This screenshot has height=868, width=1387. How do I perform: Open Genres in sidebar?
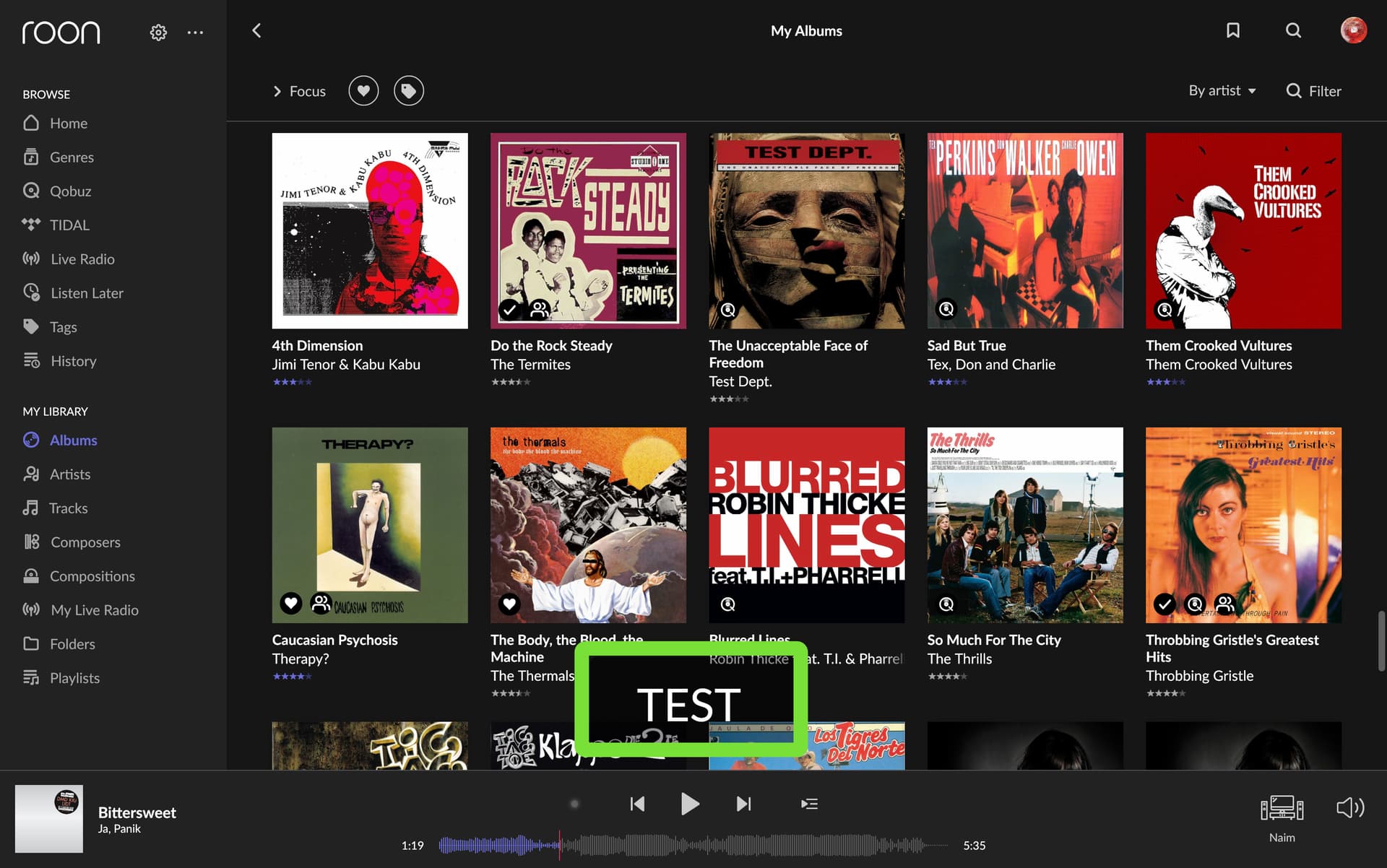(59, 157)
